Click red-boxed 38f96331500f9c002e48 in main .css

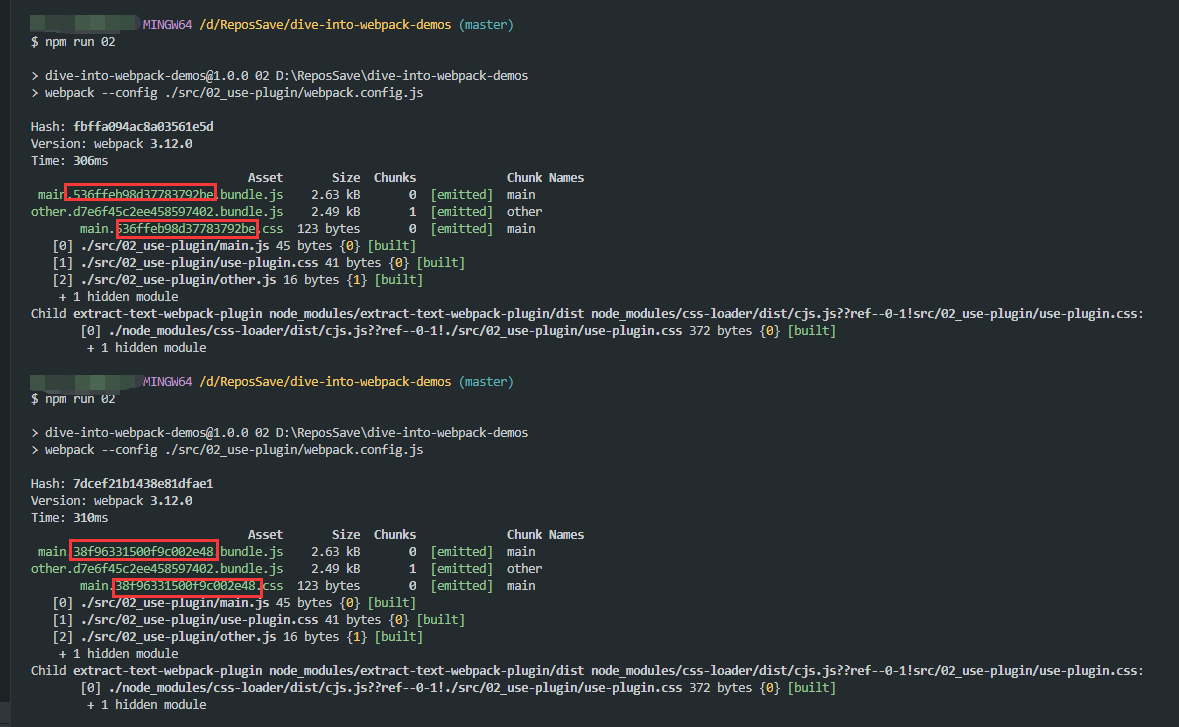[x=187, y=586]
